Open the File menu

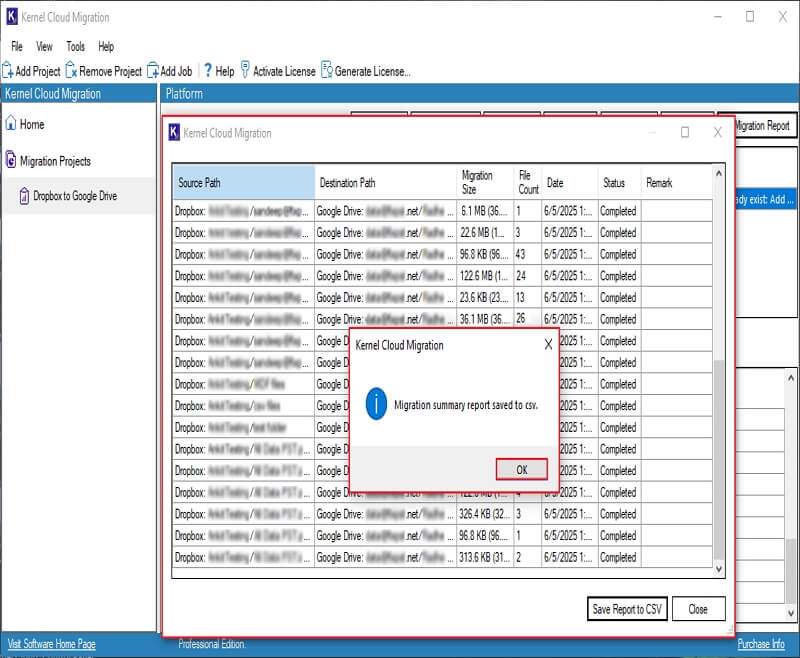[17, 47]
